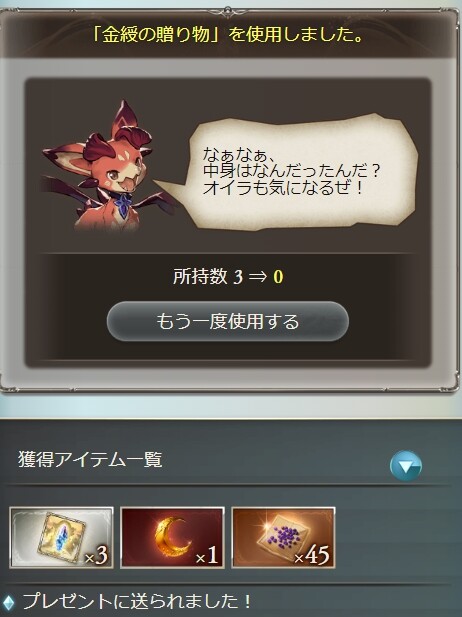Click the 「金綬の贈り物」を使用しました title
Image resolution: width=462 pixels, height=617 pixels.
pos(228,35)
